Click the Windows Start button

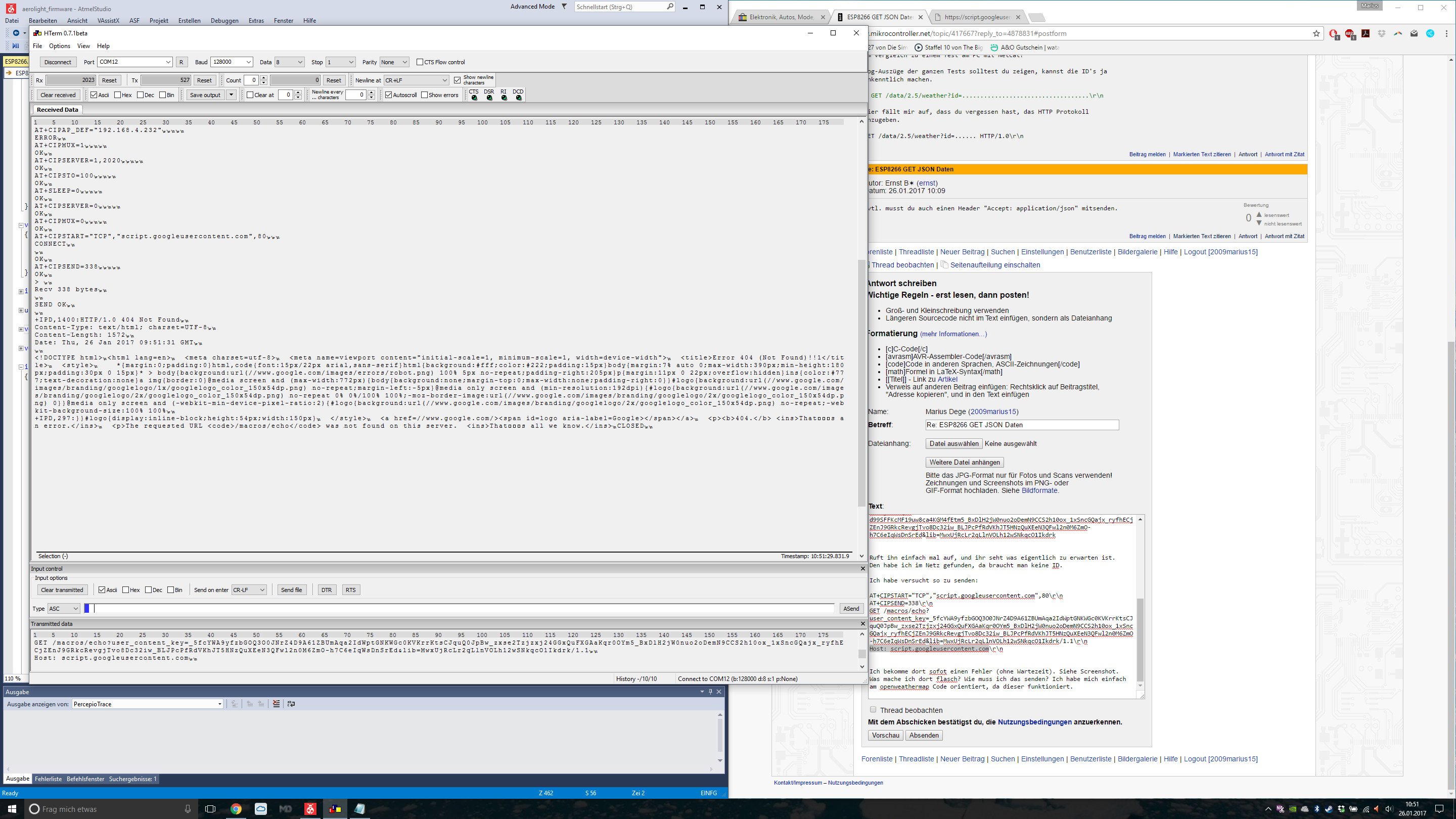coord(12,809)
